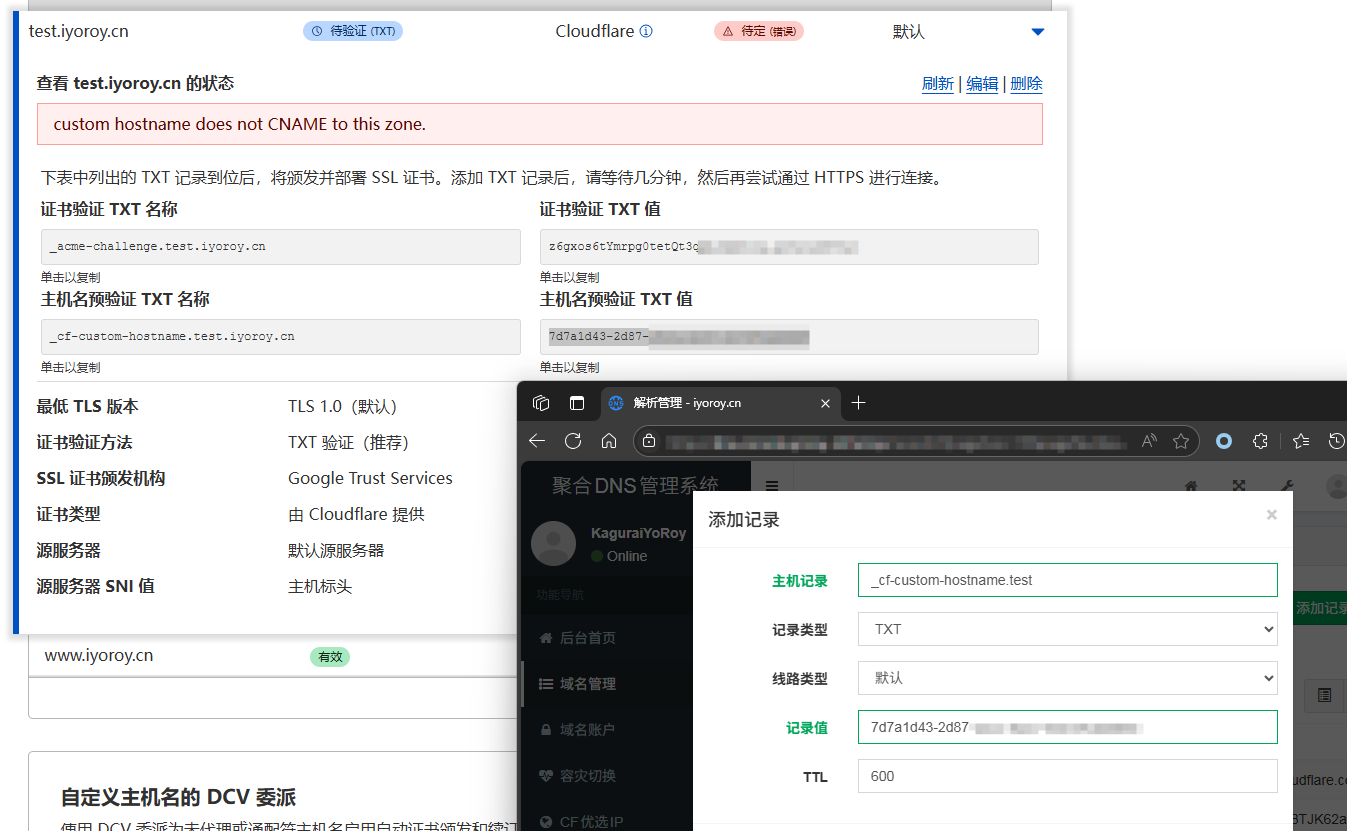The height and width of the screenshot is (831, 1347).
Task: Click the Google Trust Services value
Action: point(370,478)
